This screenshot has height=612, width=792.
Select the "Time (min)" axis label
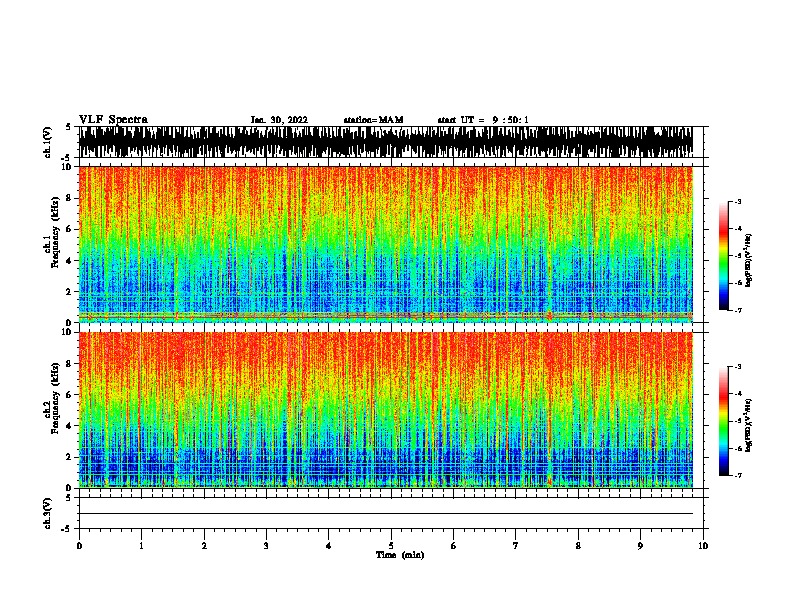point(400,555)
